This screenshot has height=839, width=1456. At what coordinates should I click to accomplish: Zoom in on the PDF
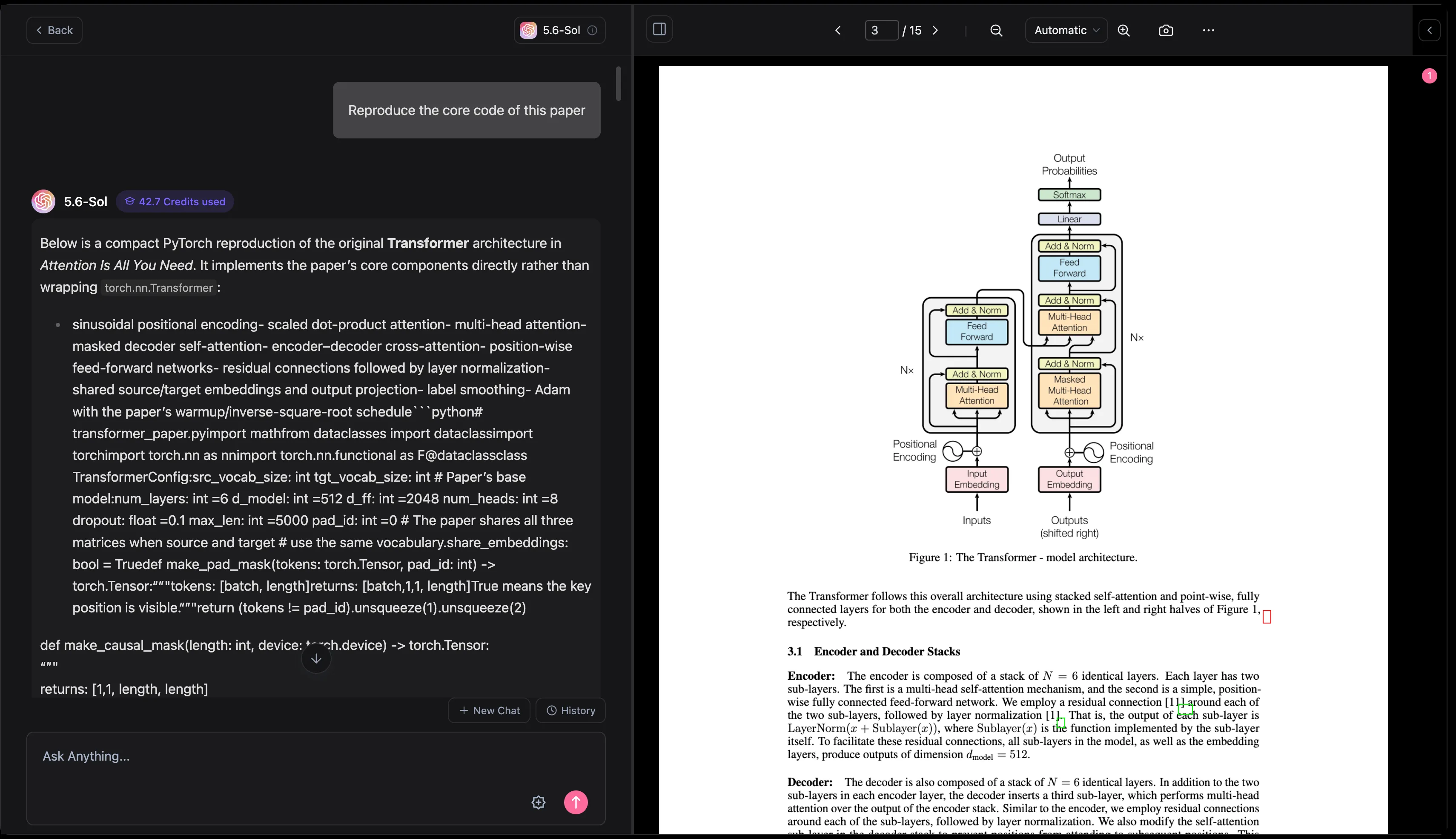1124,30
